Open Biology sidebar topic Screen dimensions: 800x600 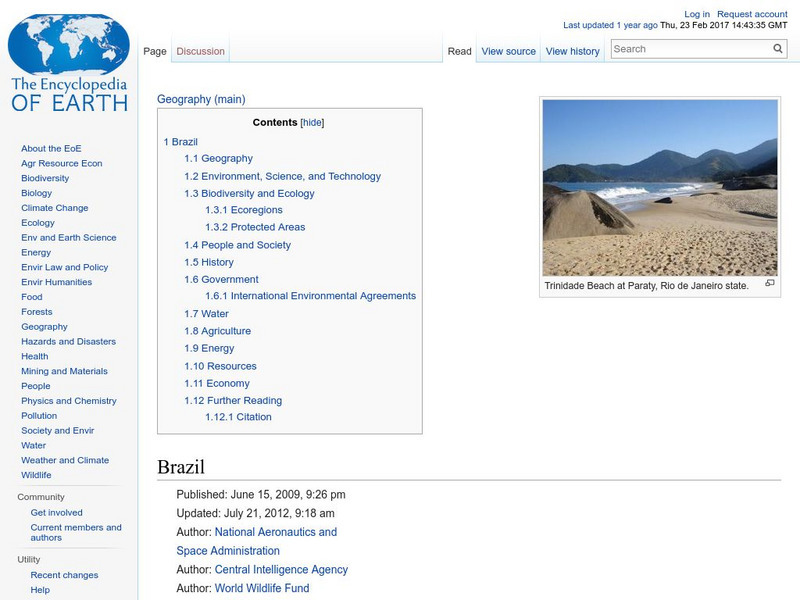36,193
